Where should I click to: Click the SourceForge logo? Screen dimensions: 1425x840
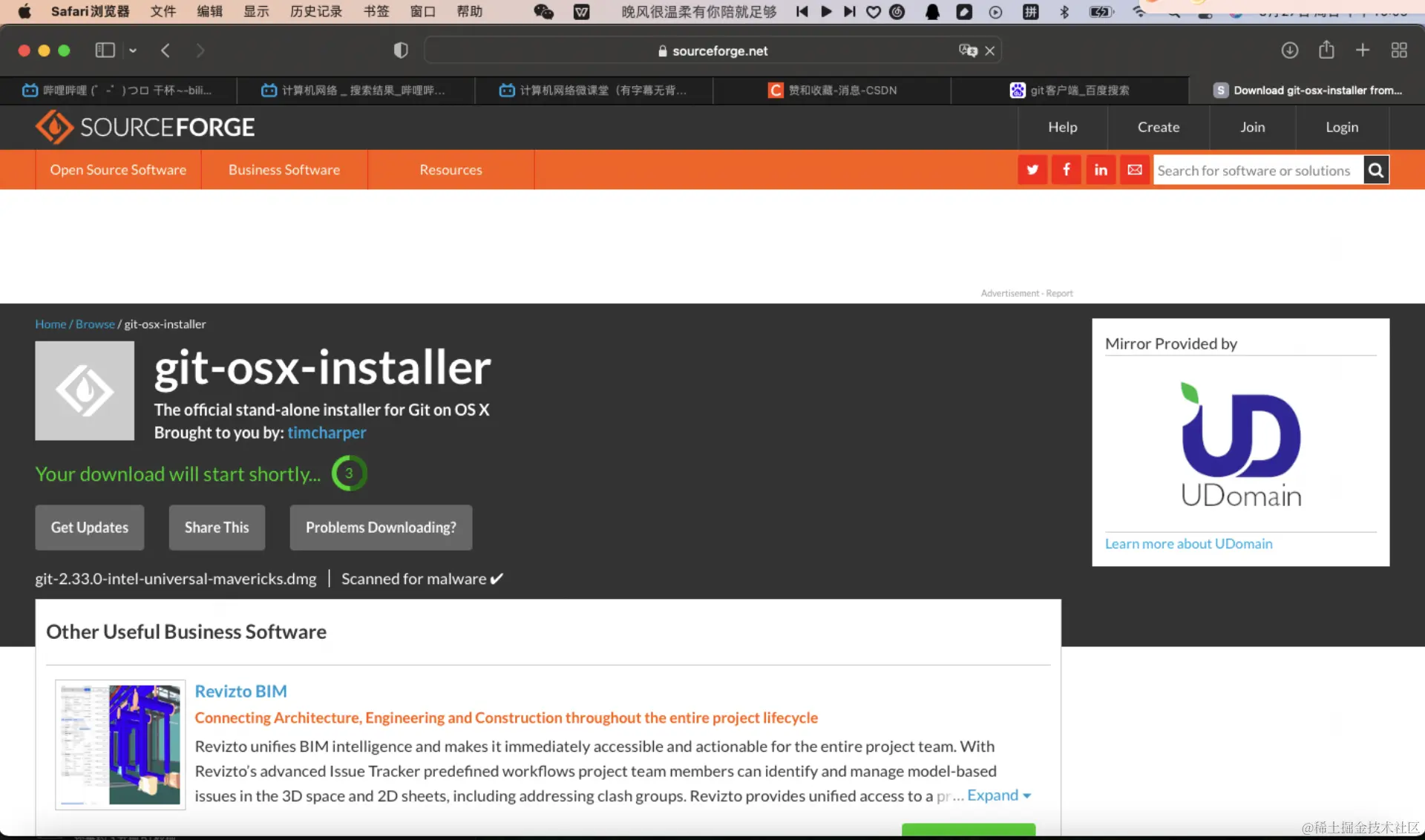pos(145,127)
